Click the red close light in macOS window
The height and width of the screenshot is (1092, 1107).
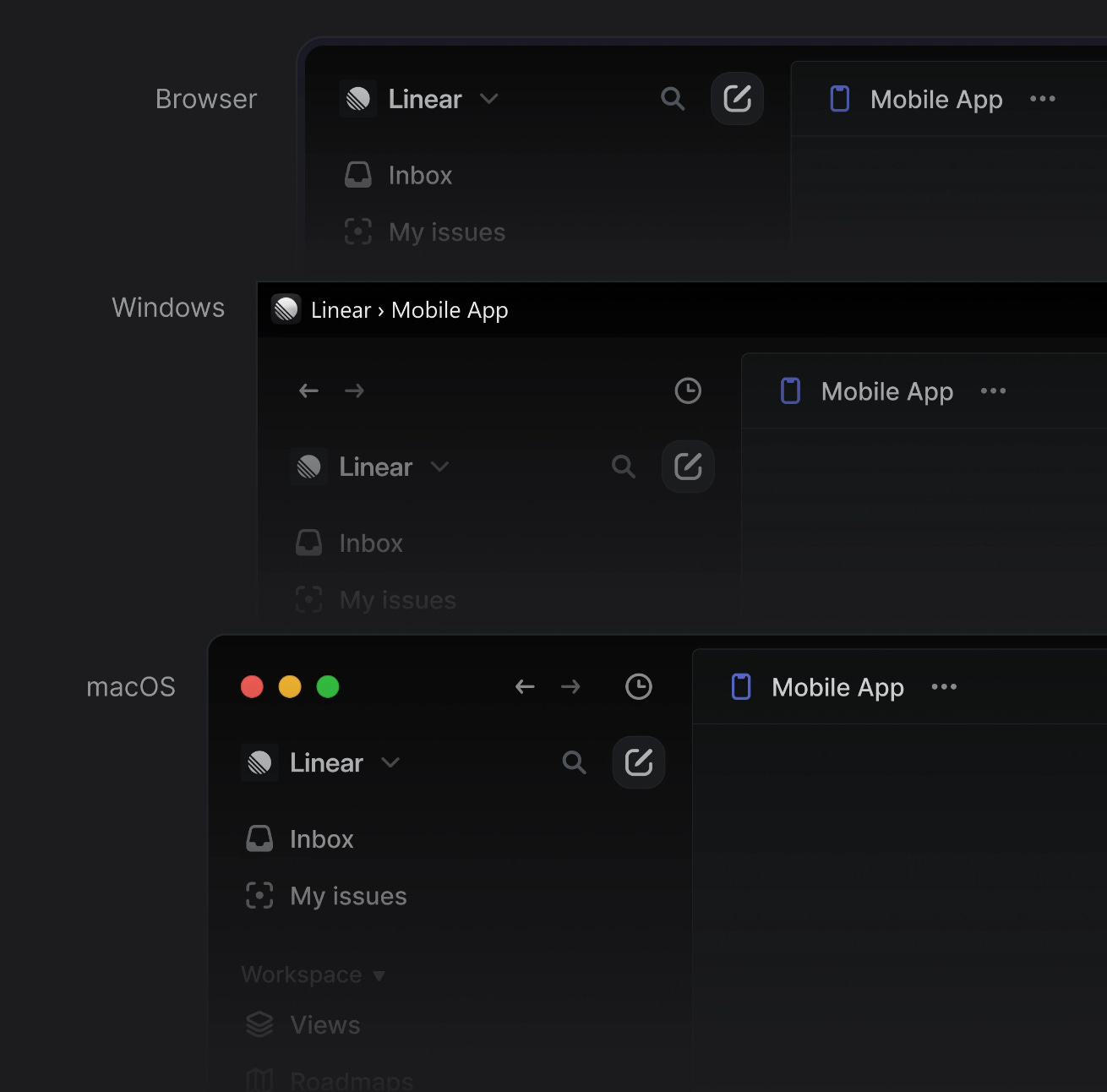252,686
